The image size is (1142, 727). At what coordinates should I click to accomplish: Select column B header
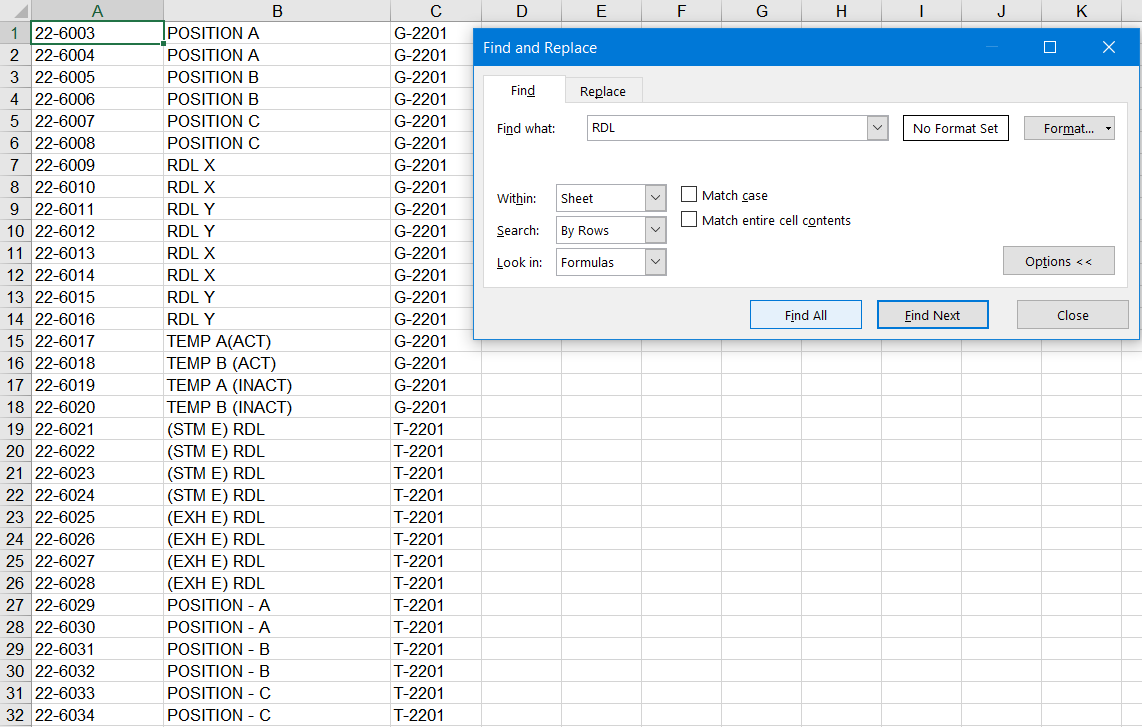(x=277, y=11)
